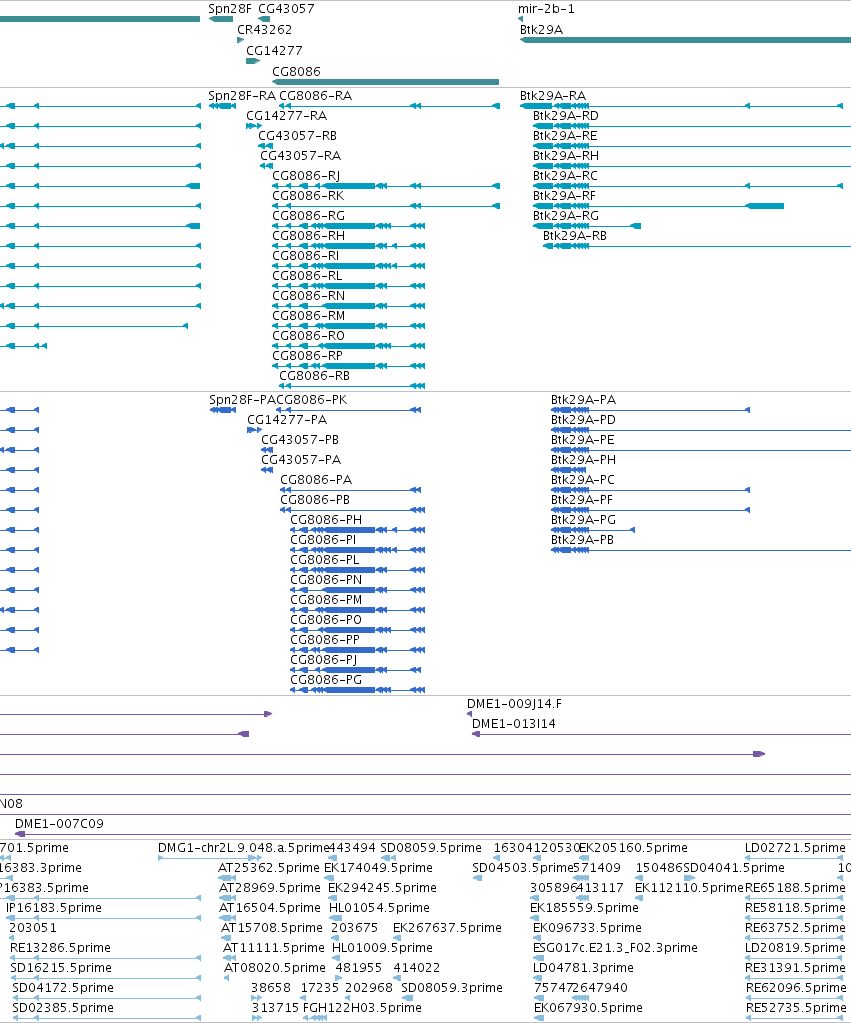This screenshot has height=1023, width=851.
Task: Click transcript Btk29A-RC
Action: (x=565, y=176)
